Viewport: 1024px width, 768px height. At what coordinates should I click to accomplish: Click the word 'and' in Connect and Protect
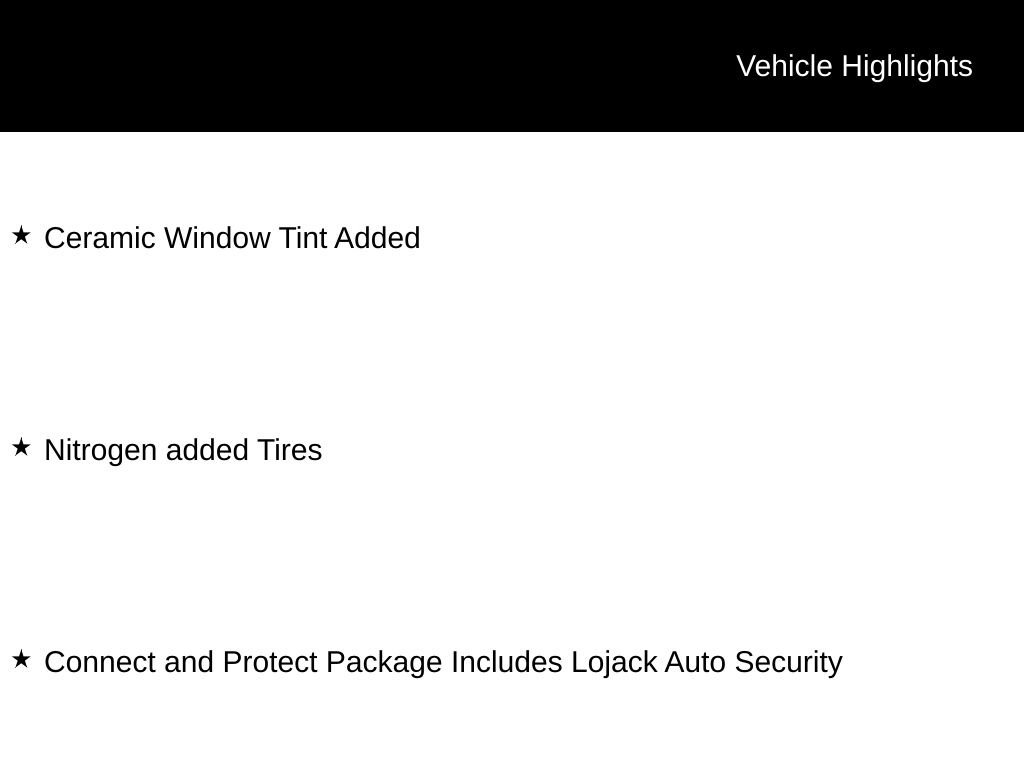[189, 662]
